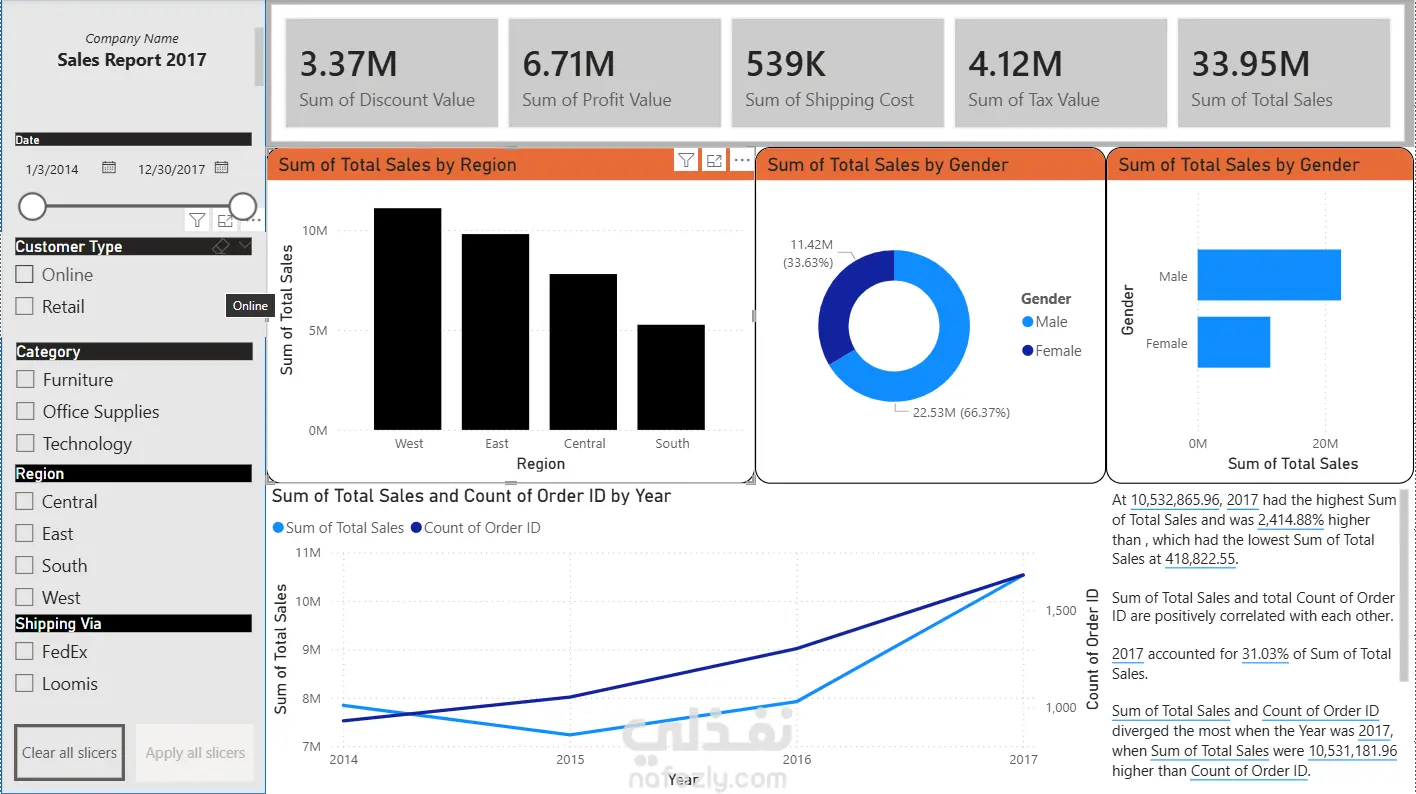Click the underlined 10,531,181.96 value in narrative
Screen dimensions: 1416x794
(x=1353, y=751)
